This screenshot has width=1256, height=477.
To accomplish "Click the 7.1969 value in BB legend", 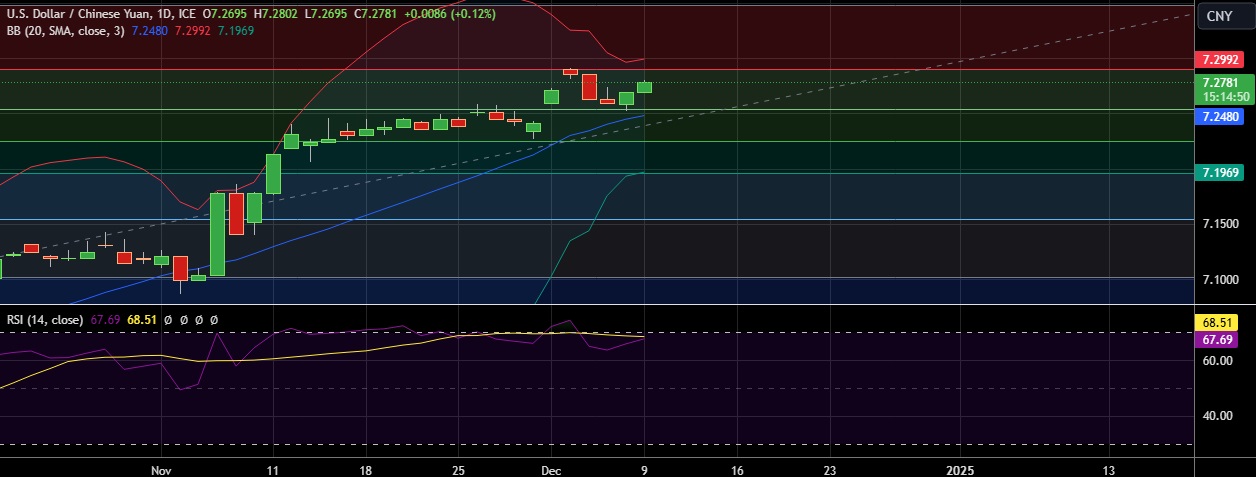I will [238, 30].
